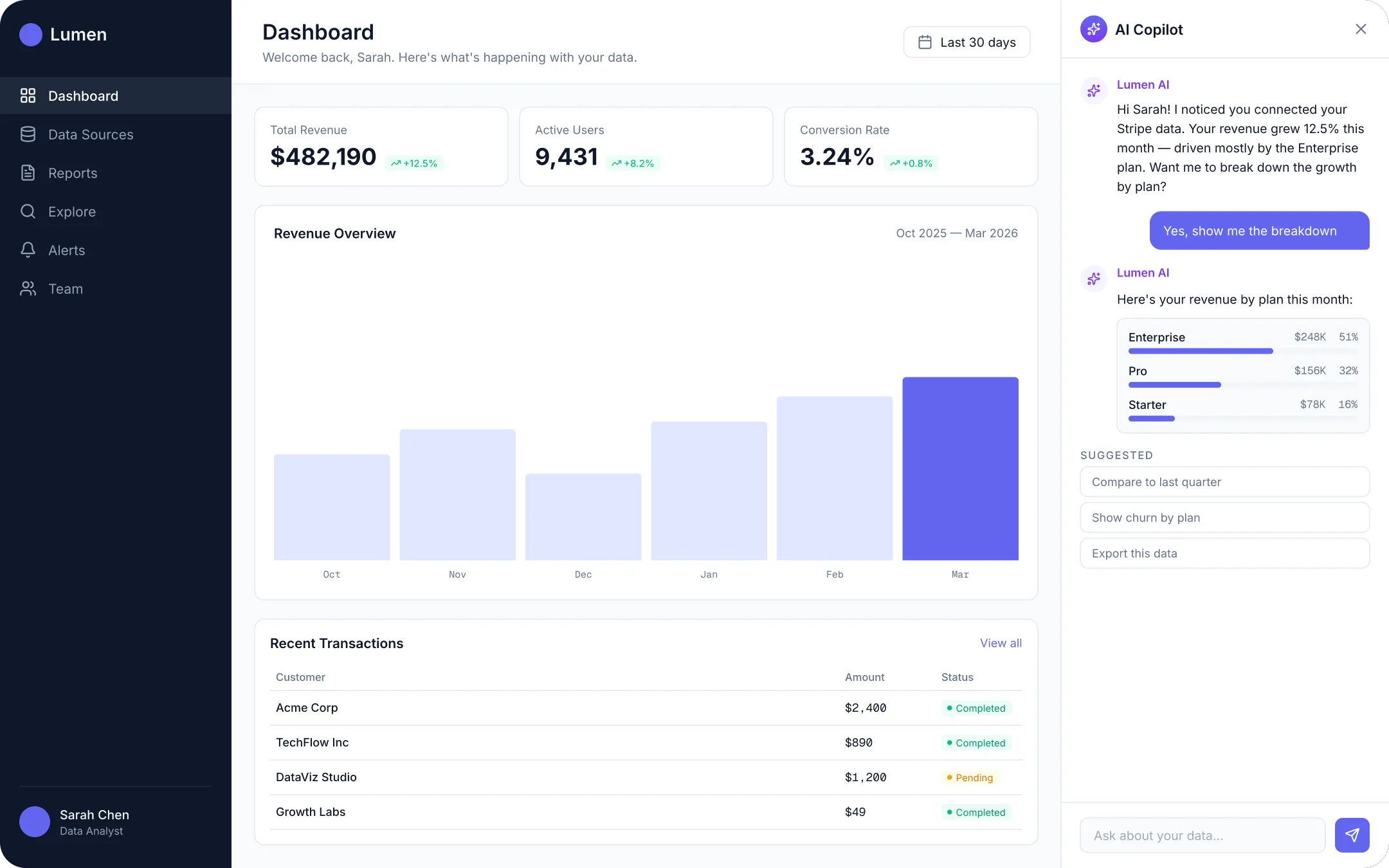The height and width of the screenshot is (868, 1389).
Task: Click the Feb revenue bar
Action: [x=835, y=478]
